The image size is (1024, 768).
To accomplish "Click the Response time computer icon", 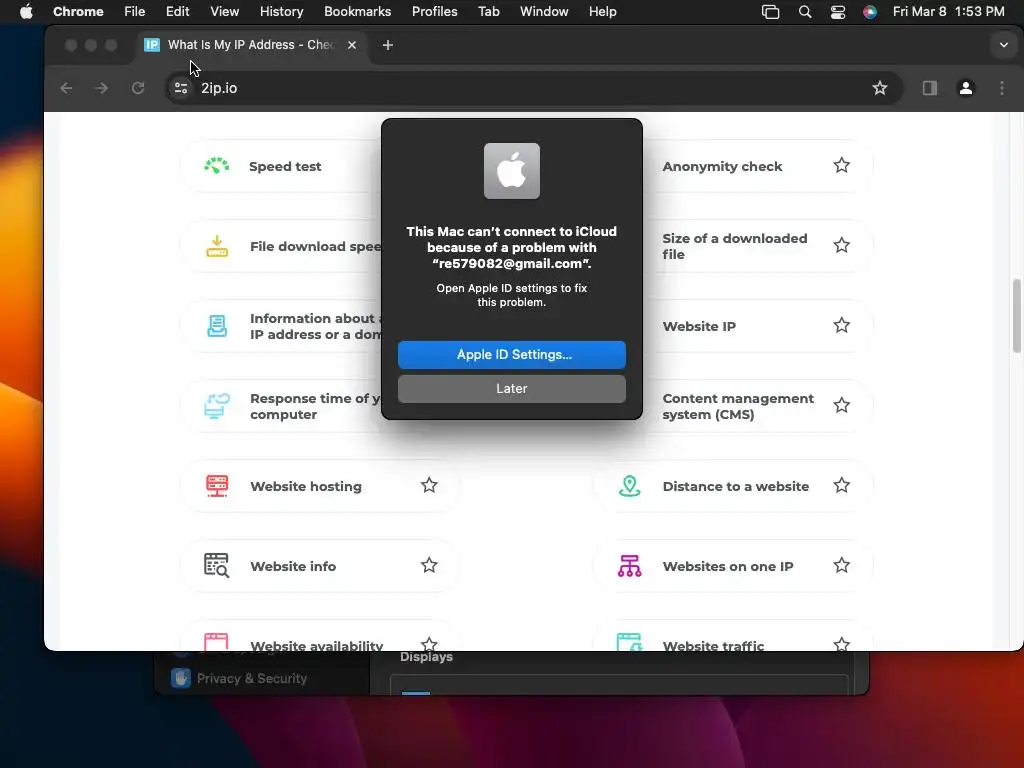I will [x=217, y=406].
